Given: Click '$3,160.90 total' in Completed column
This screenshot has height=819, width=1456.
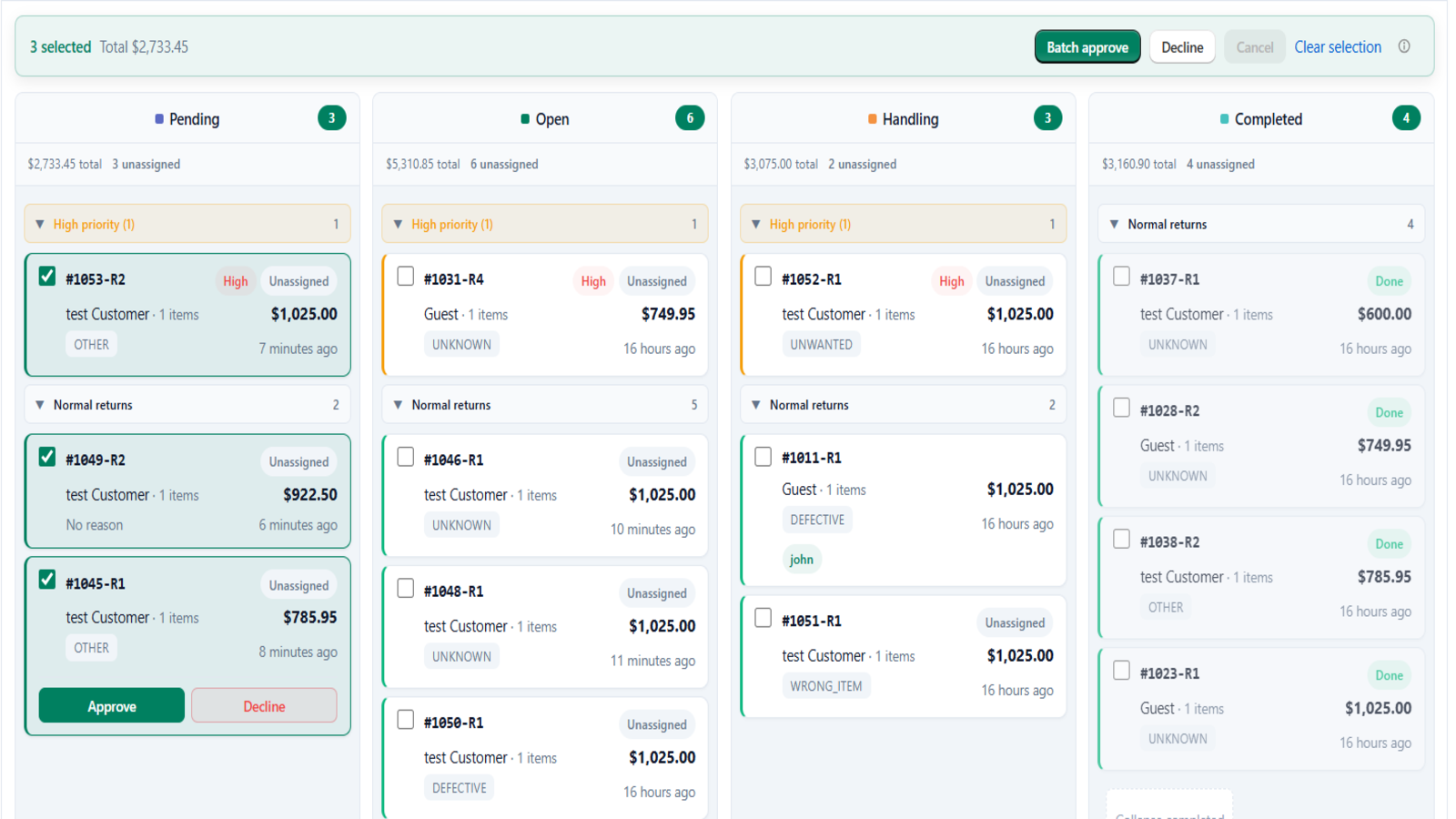Looking at the screenshot, I should pyautogui.click(x=1139, y=165).
